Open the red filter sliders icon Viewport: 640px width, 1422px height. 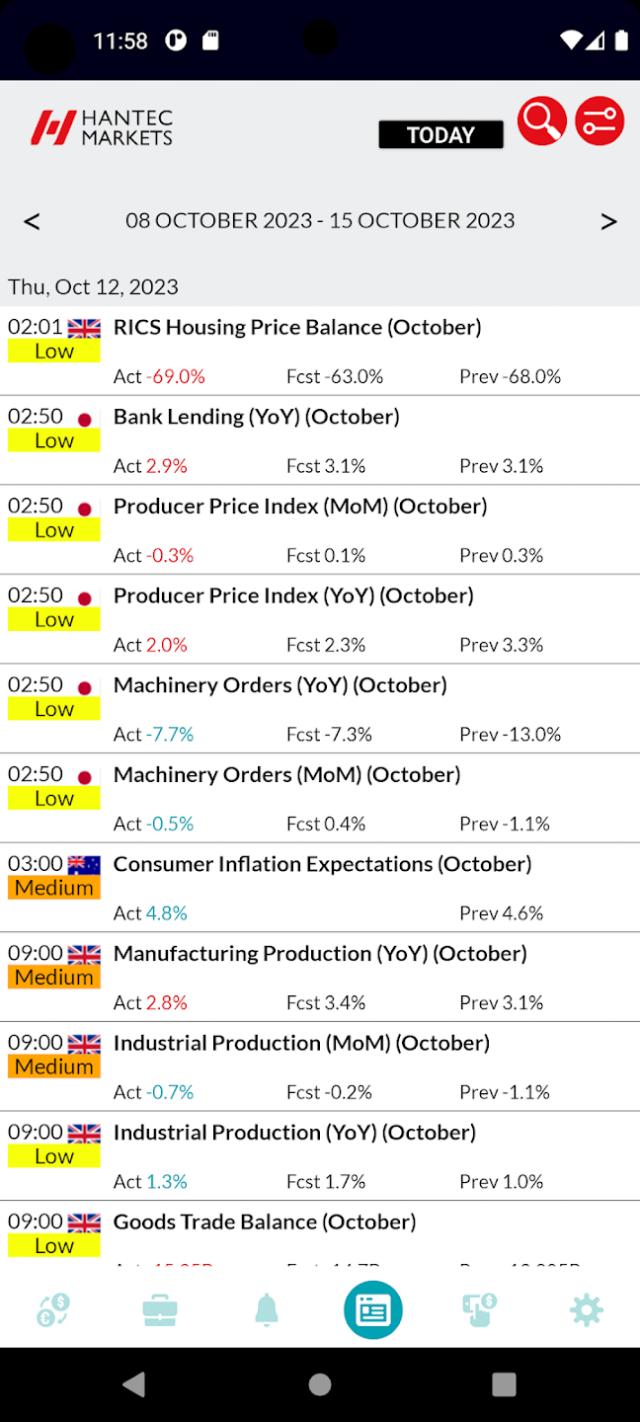[599, 121]
